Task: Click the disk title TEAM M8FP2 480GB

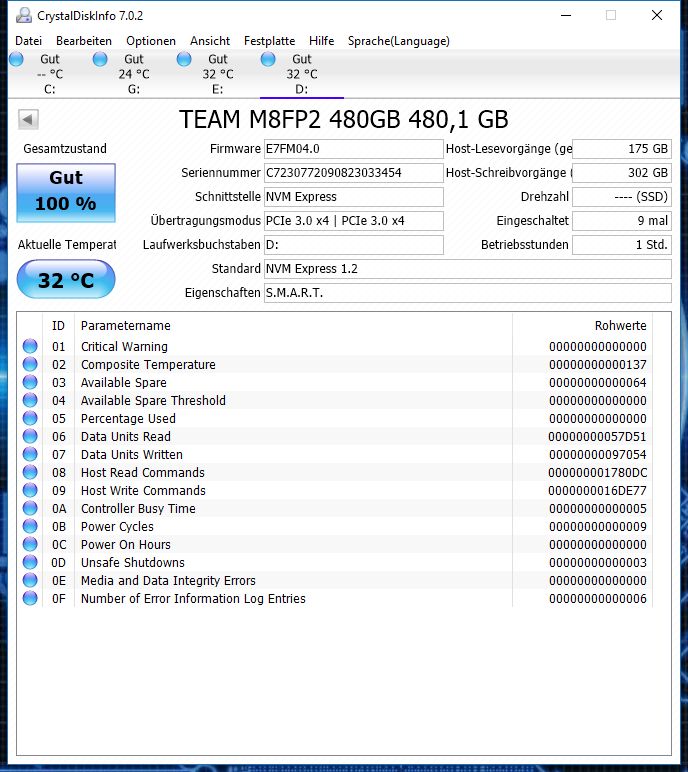Action: (x=343, y=119)
